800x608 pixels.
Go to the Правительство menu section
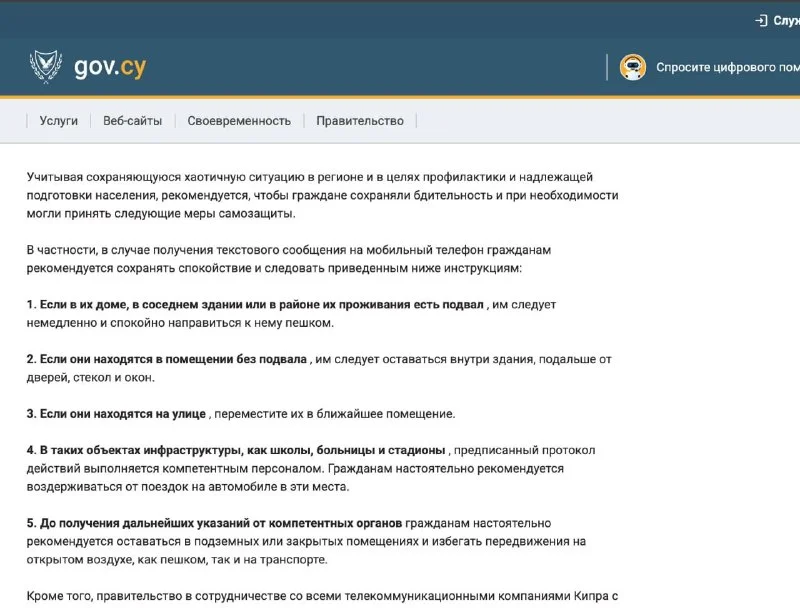(360, 121)
